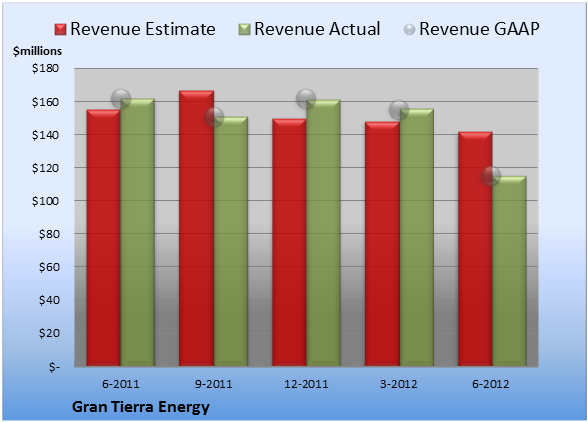Select the 'Revenue GAAP' legend label
The width and height of the screenshot is (588, 422).
(479, 29)
